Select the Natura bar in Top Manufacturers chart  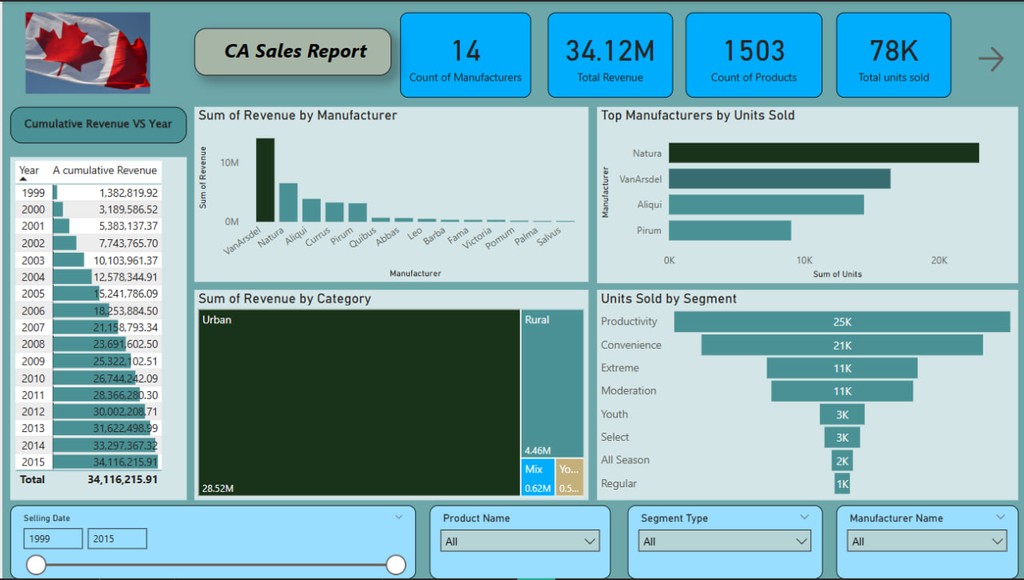823,153
